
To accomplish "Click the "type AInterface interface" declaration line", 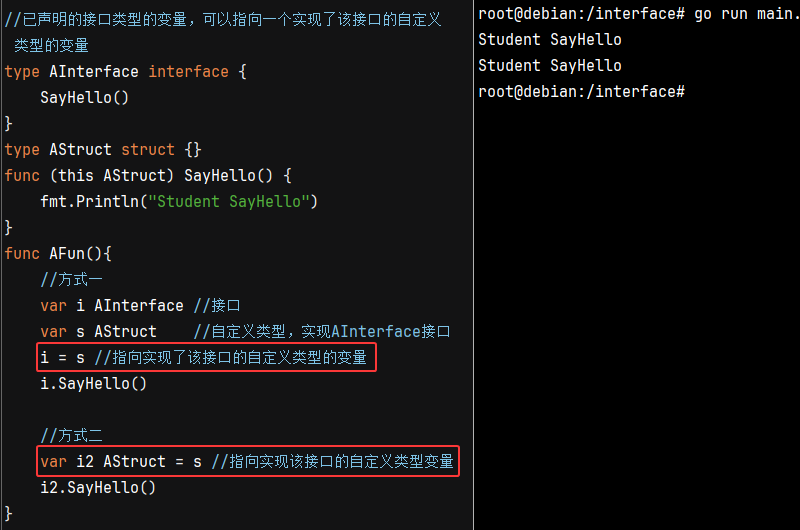I will pos(125,72).
